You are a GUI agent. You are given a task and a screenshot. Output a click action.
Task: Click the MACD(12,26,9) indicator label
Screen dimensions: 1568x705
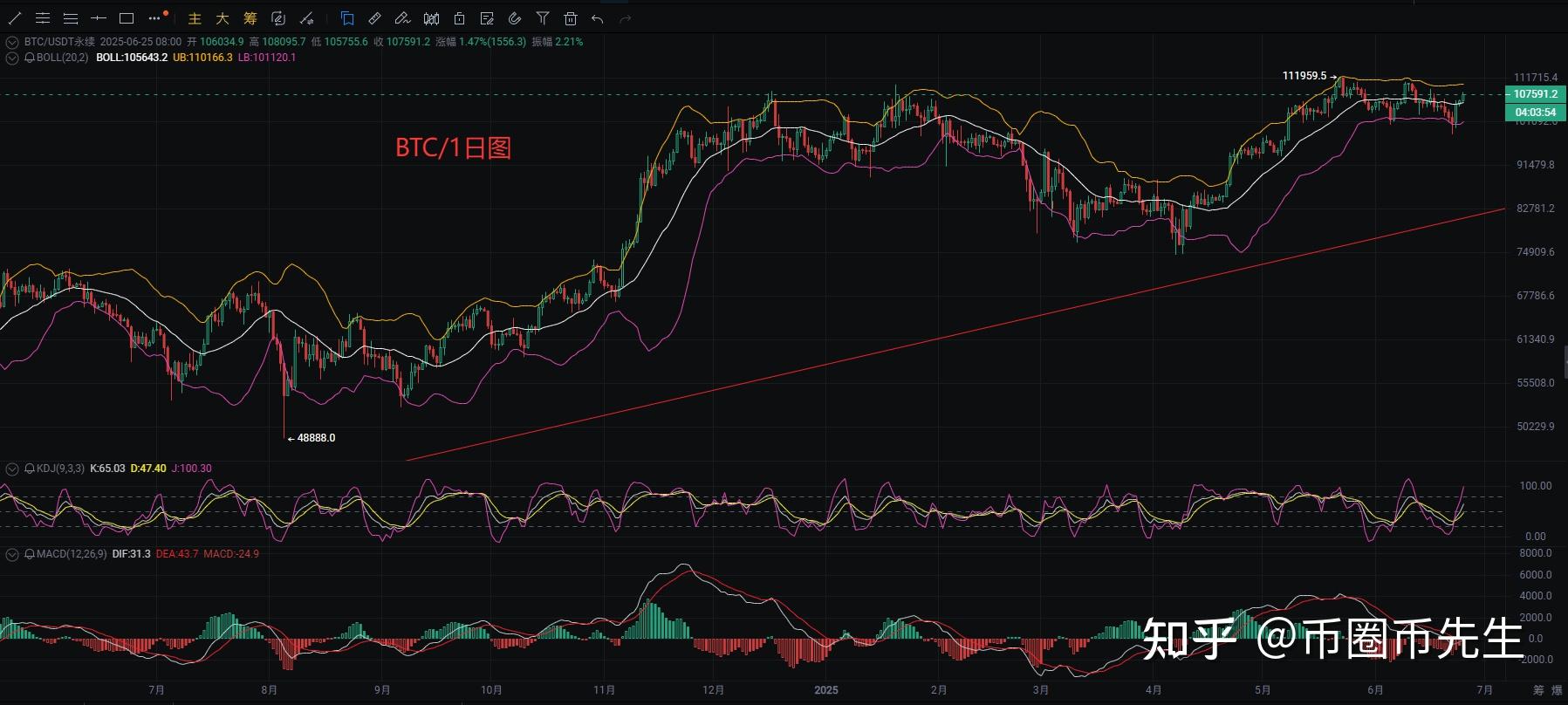pos(72,554)
